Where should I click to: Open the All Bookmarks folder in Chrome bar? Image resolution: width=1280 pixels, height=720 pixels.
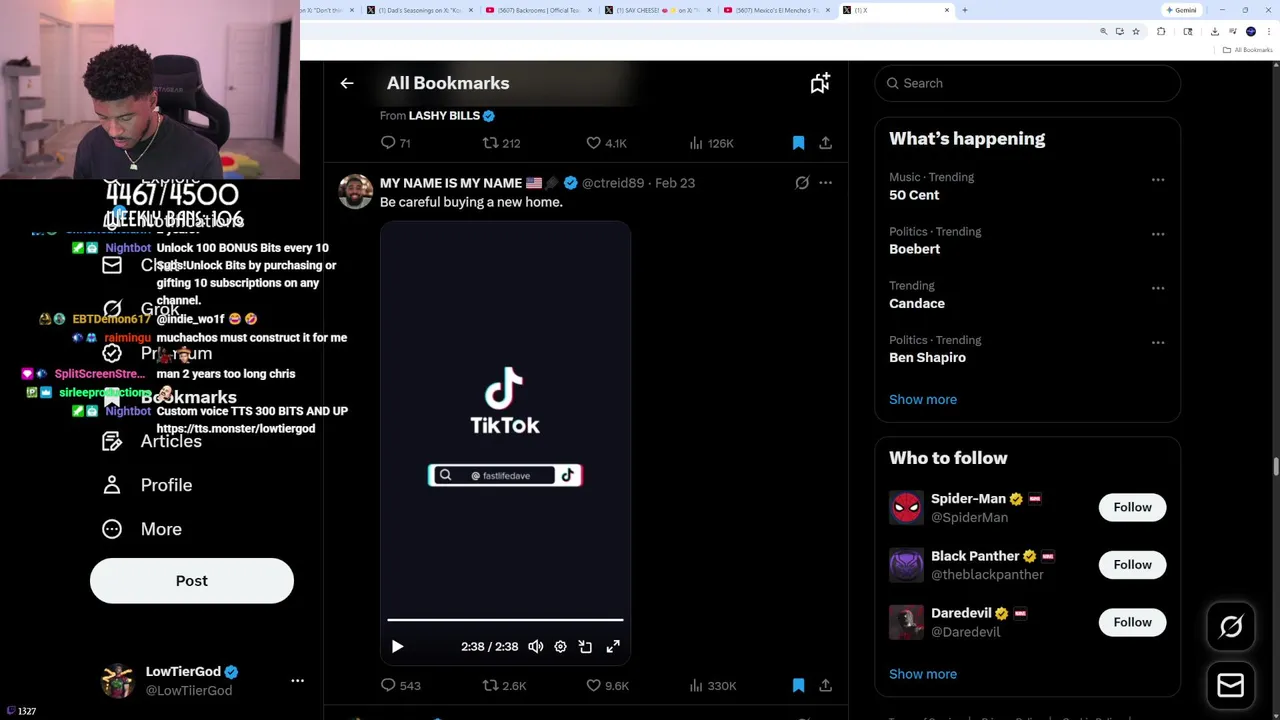(x=1249, y=50)
